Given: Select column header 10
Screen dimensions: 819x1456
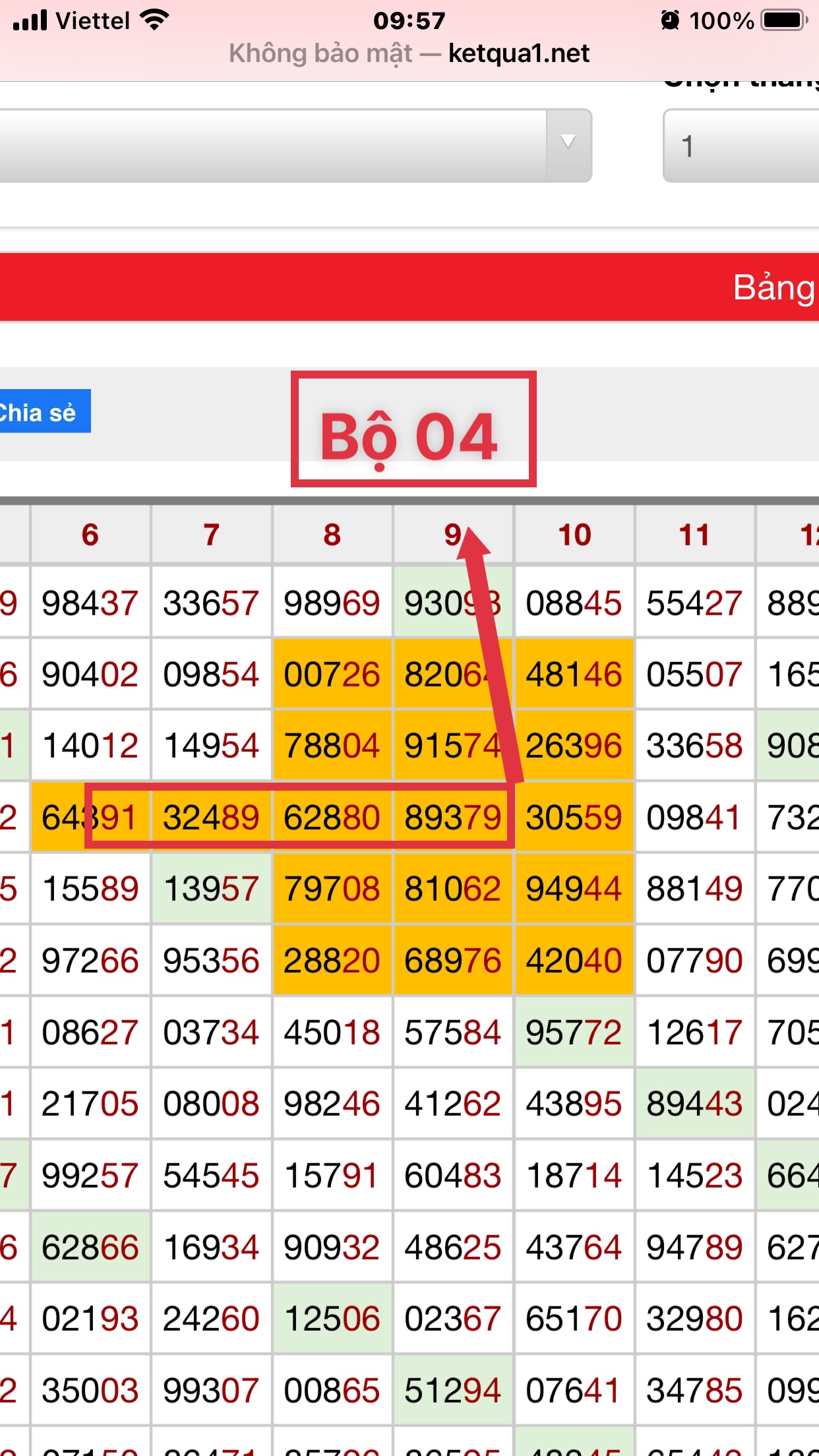Looking at the screenshot, I should coord(574,535).
